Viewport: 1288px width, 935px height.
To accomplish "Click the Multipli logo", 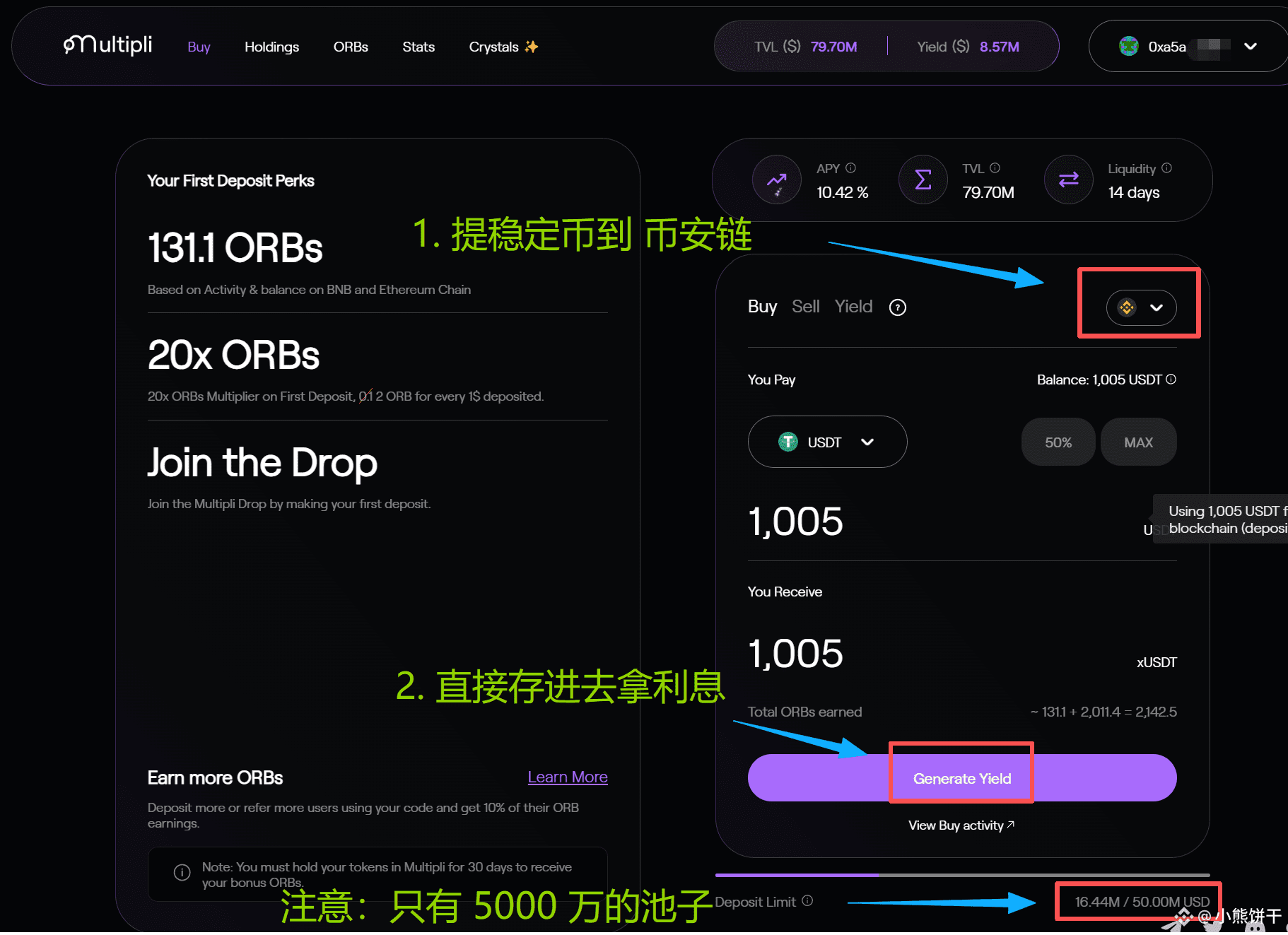I will 108,45.
